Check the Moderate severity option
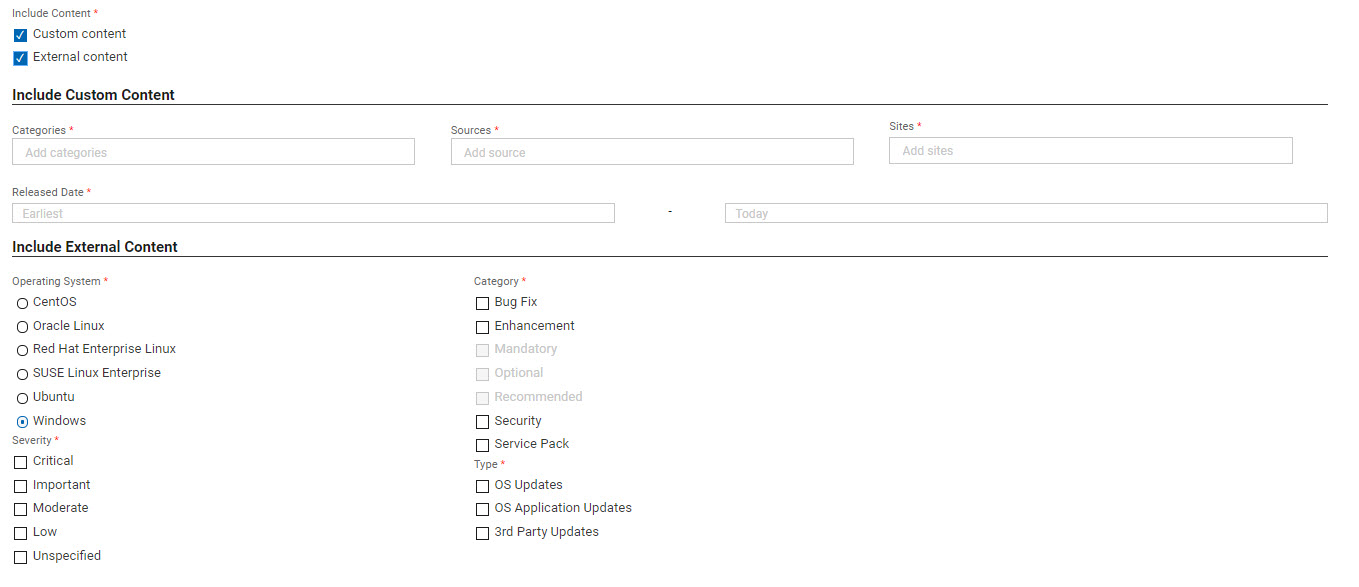This screenshot has height=587, width=1359. (20, 509)
